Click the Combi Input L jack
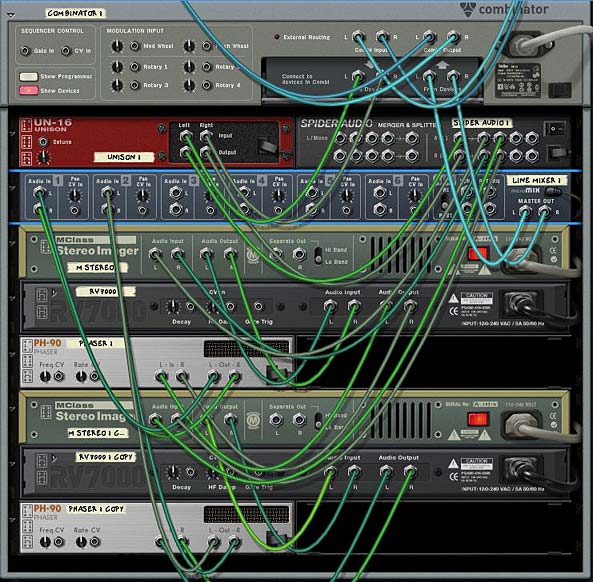593x582 pixels. click(x=358, y=37)
